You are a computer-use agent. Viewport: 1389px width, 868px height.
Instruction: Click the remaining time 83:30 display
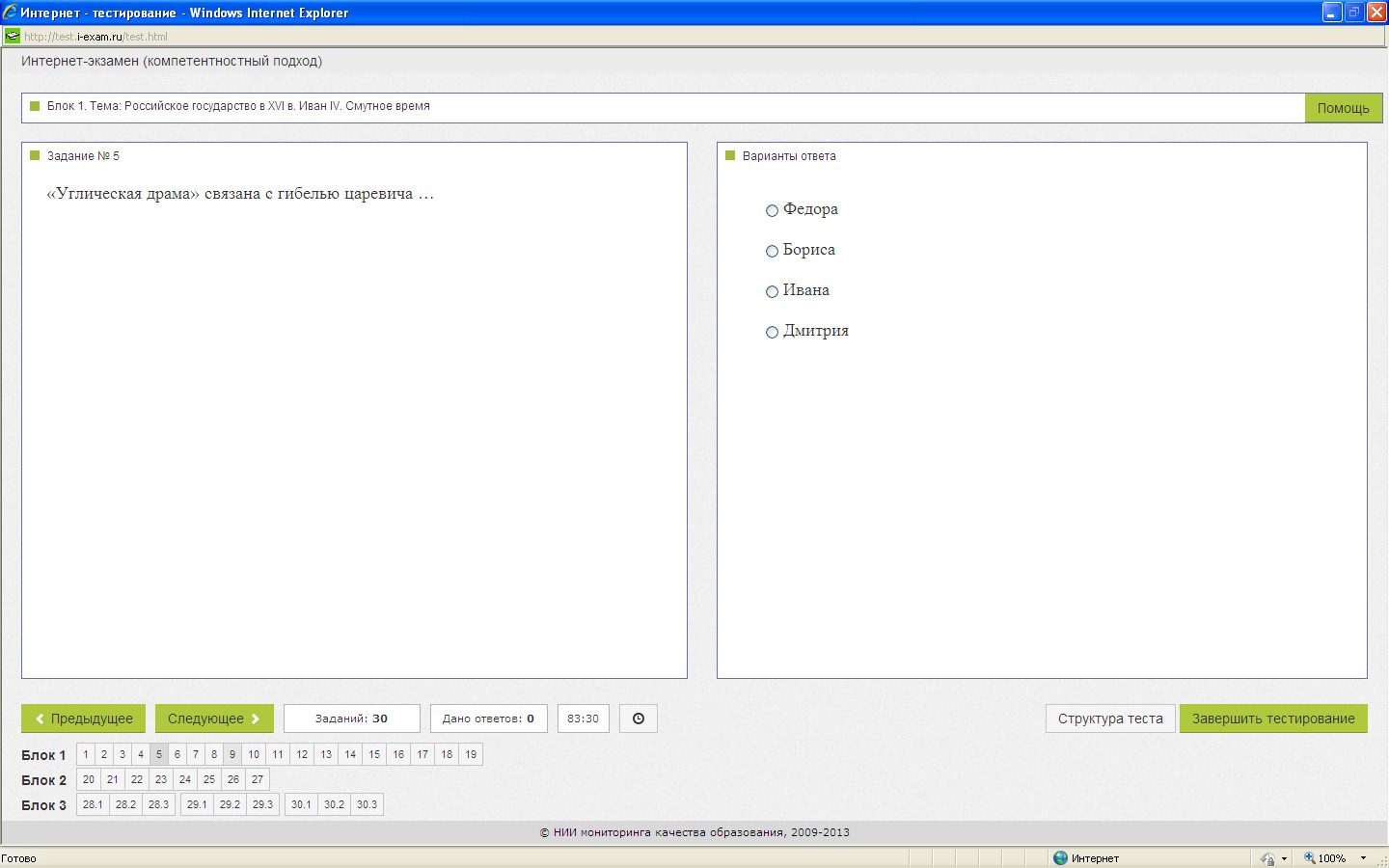pos(583,719)
